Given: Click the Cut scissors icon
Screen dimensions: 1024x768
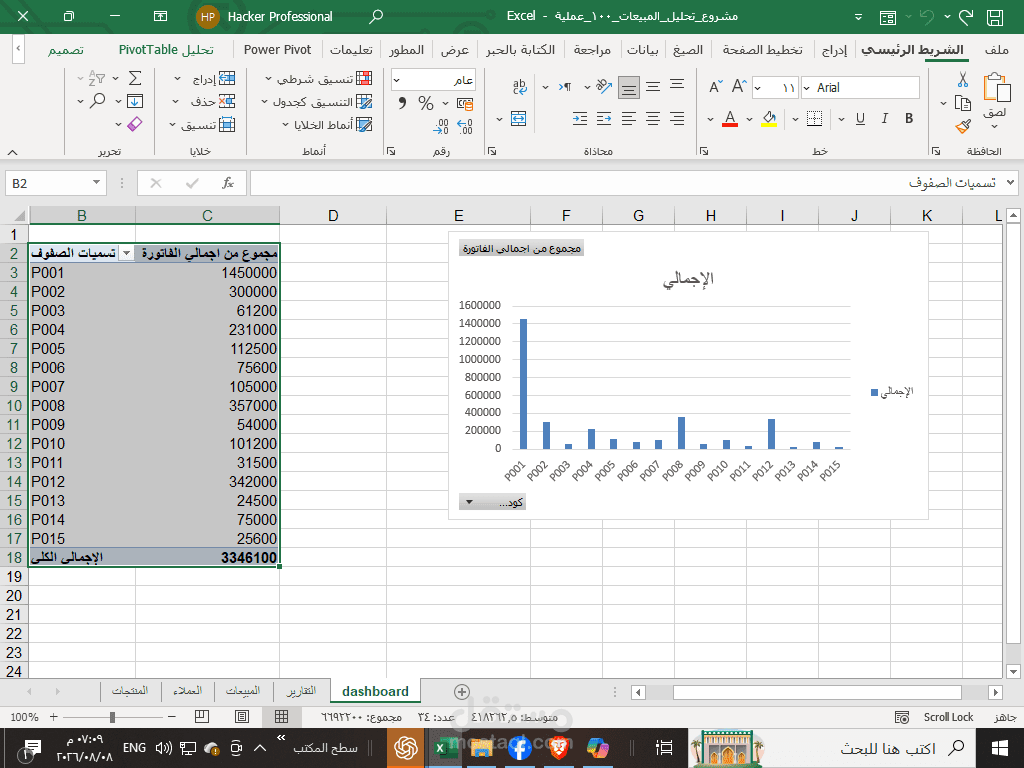Looking at the screenshot, I should (x=963, y=80).
